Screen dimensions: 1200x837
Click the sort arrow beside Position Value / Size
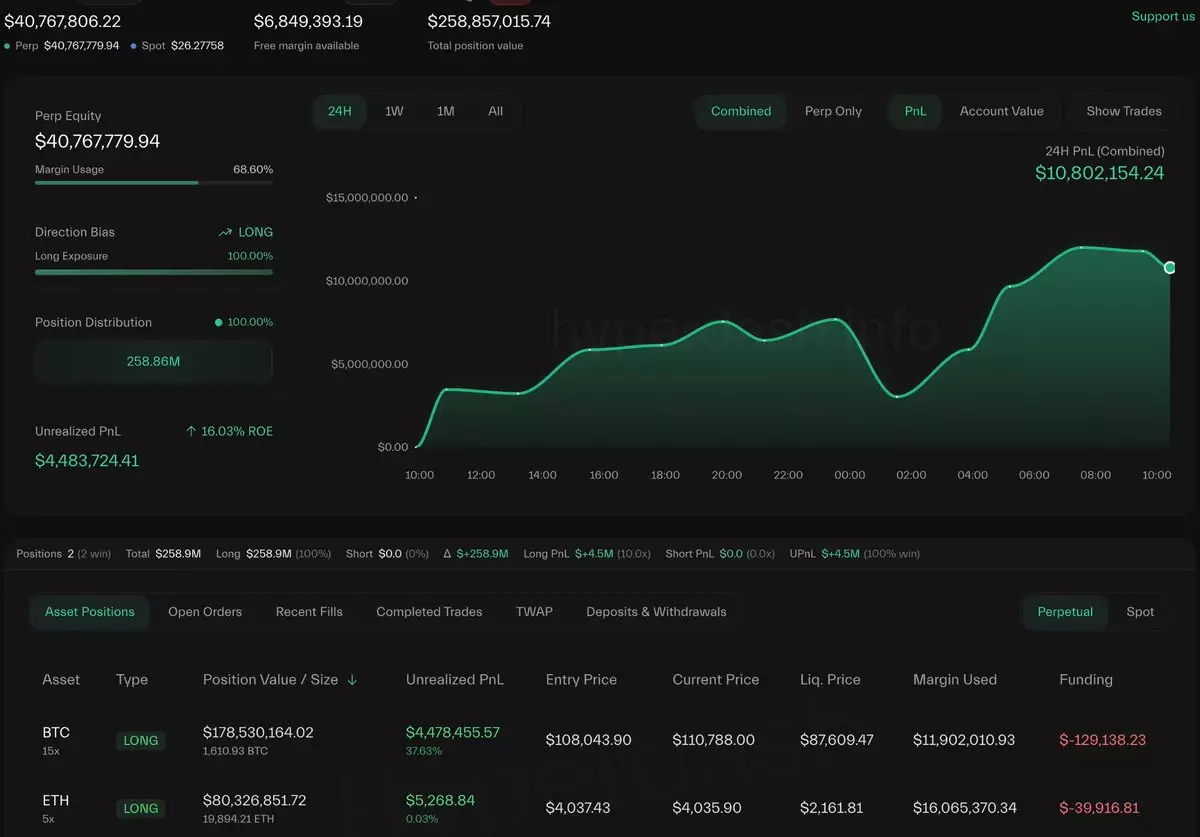352,680
